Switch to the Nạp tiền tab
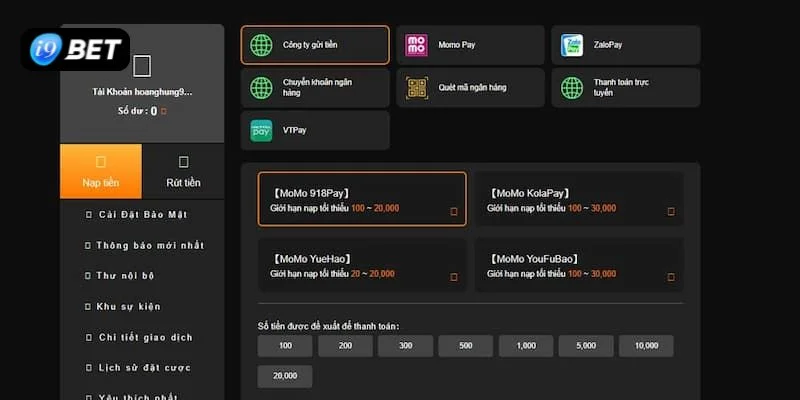Screen dimensions: 800x400 coord(101,171)
